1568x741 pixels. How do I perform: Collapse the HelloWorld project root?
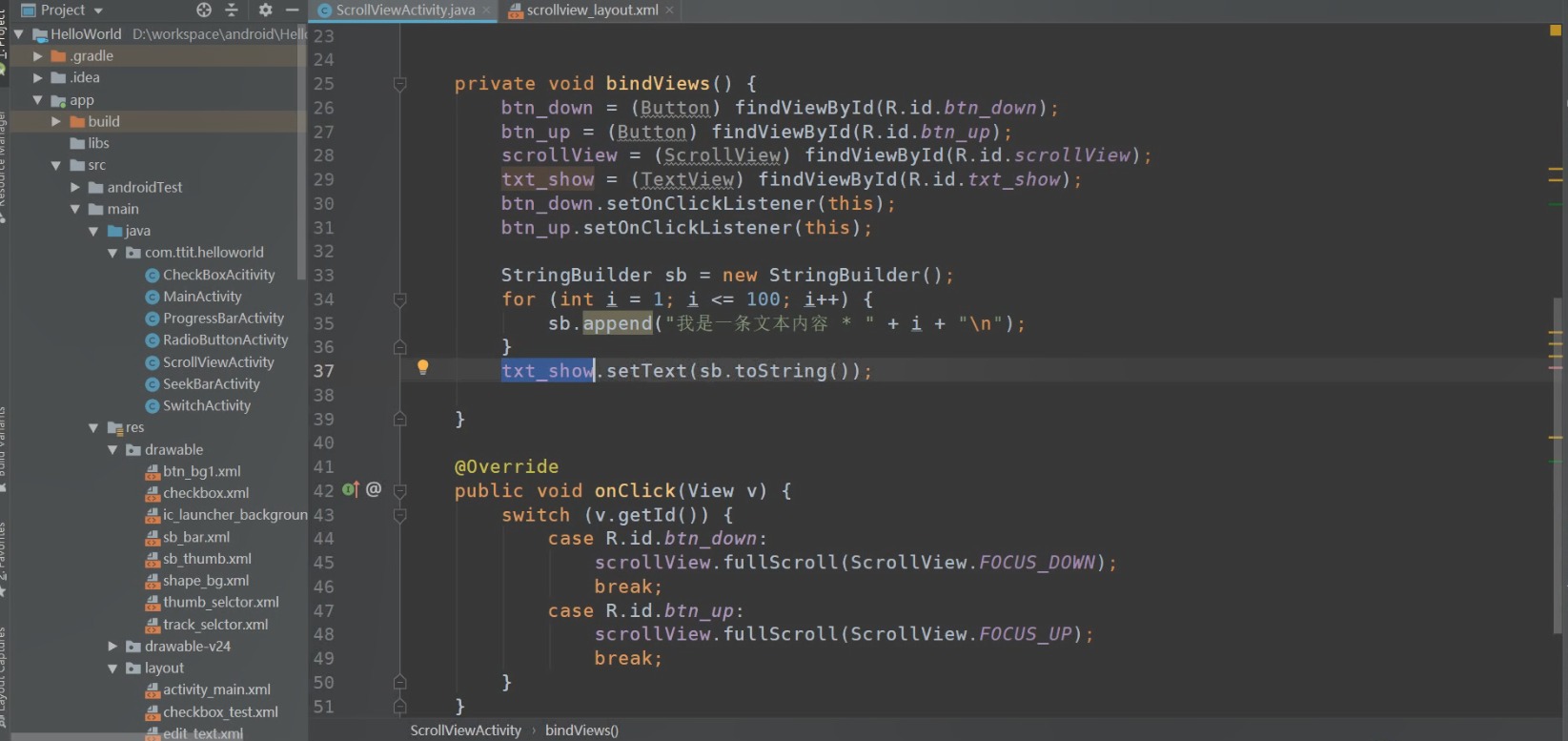(x=18, y=34)
